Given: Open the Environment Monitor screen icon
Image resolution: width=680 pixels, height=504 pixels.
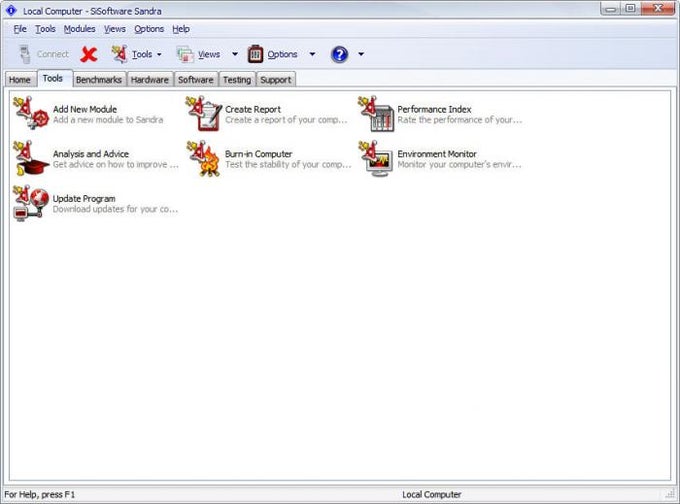Looking at the screenshot, I should (376, 158).
